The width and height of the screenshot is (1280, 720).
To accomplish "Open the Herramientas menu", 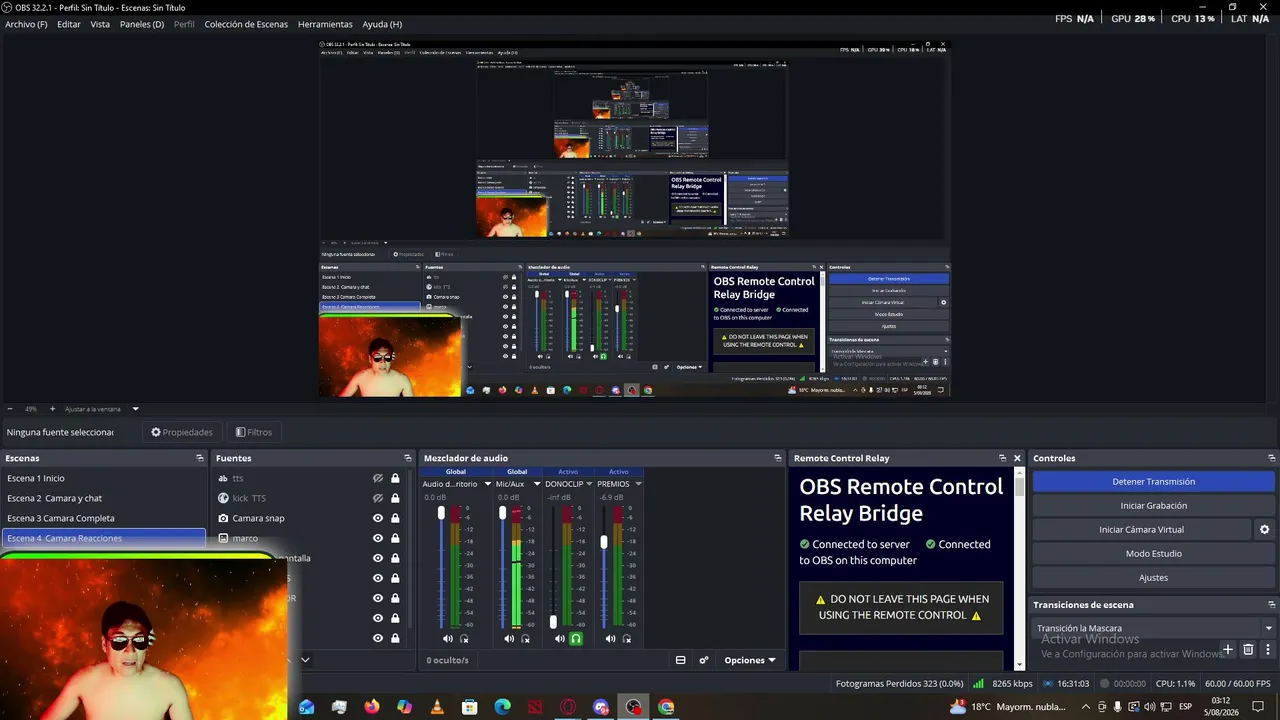I will coord(325,24).
